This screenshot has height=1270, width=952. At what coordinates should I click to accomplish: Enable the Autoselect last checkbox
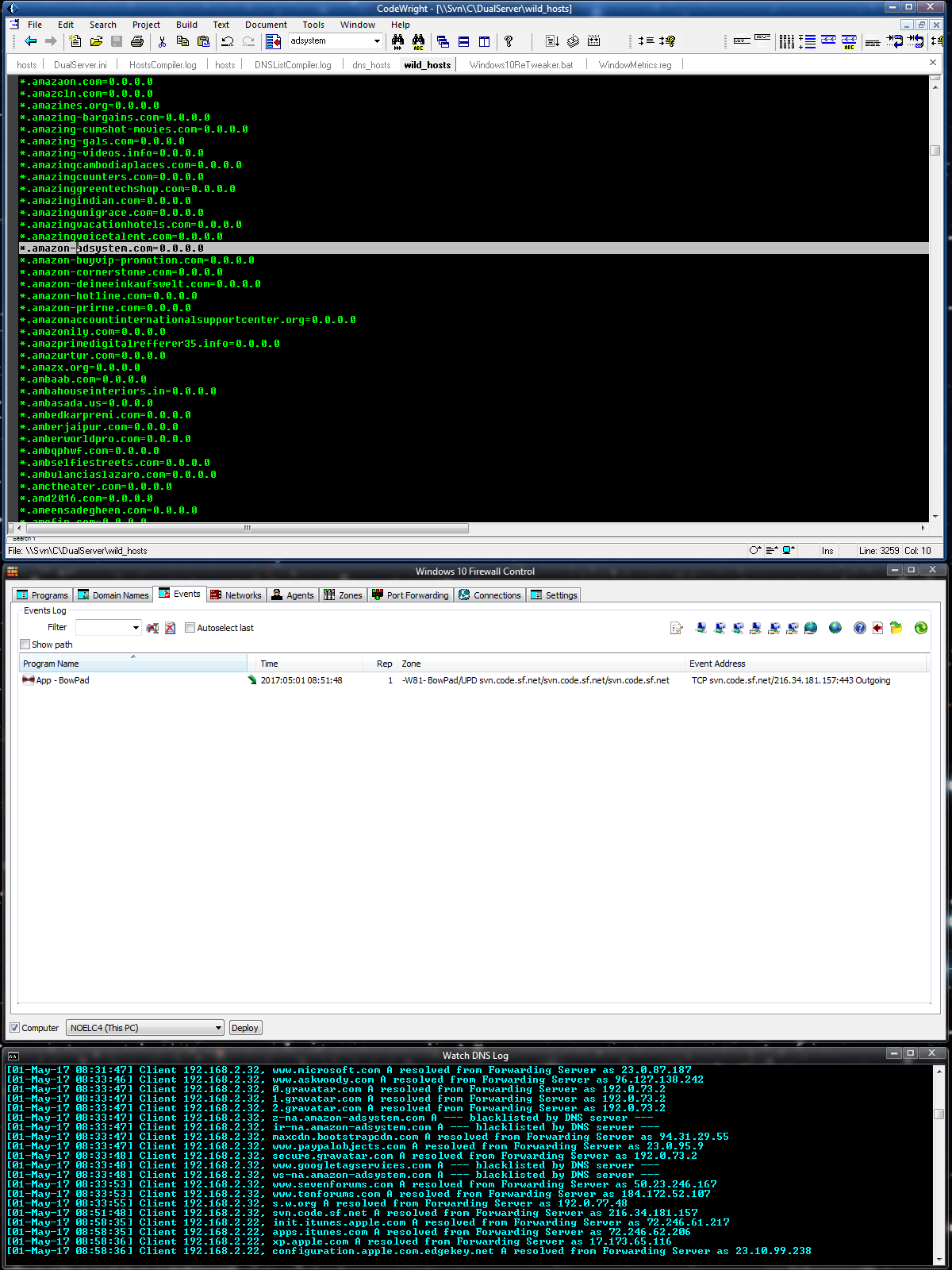[x=190, y=628]
